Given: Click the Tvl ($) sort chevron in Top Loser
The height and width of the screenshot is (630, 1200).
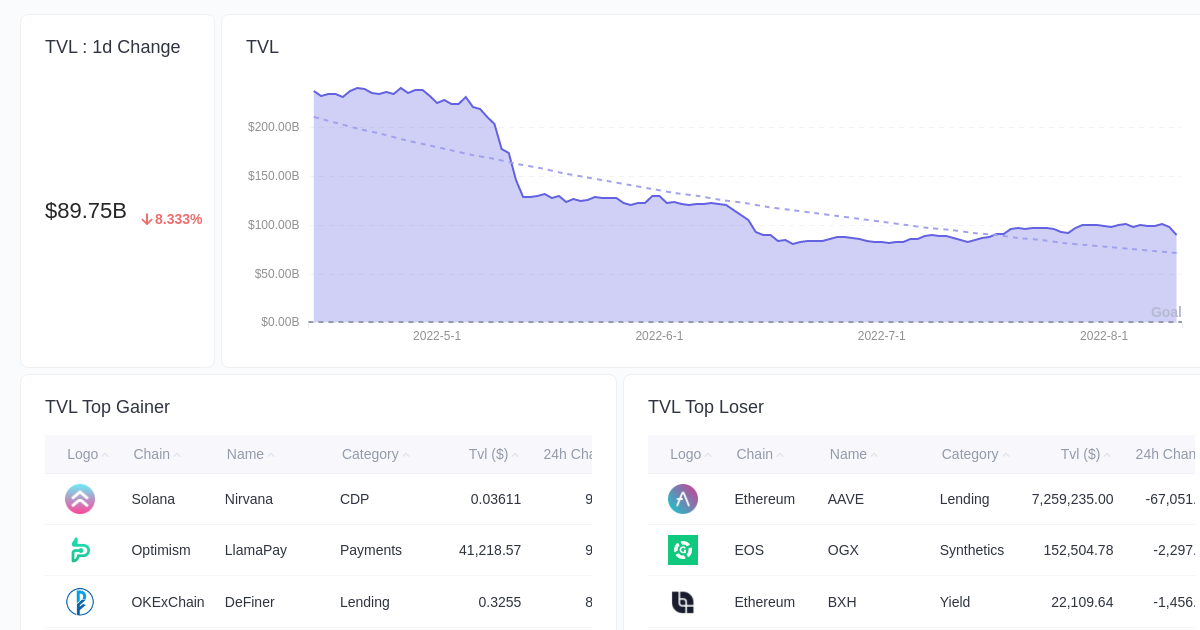Looking at the screenshot, I should pos(1110,454).
